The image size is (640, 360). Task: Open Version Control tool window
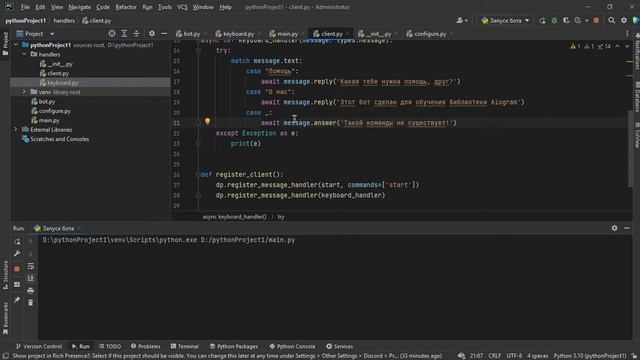39,346
